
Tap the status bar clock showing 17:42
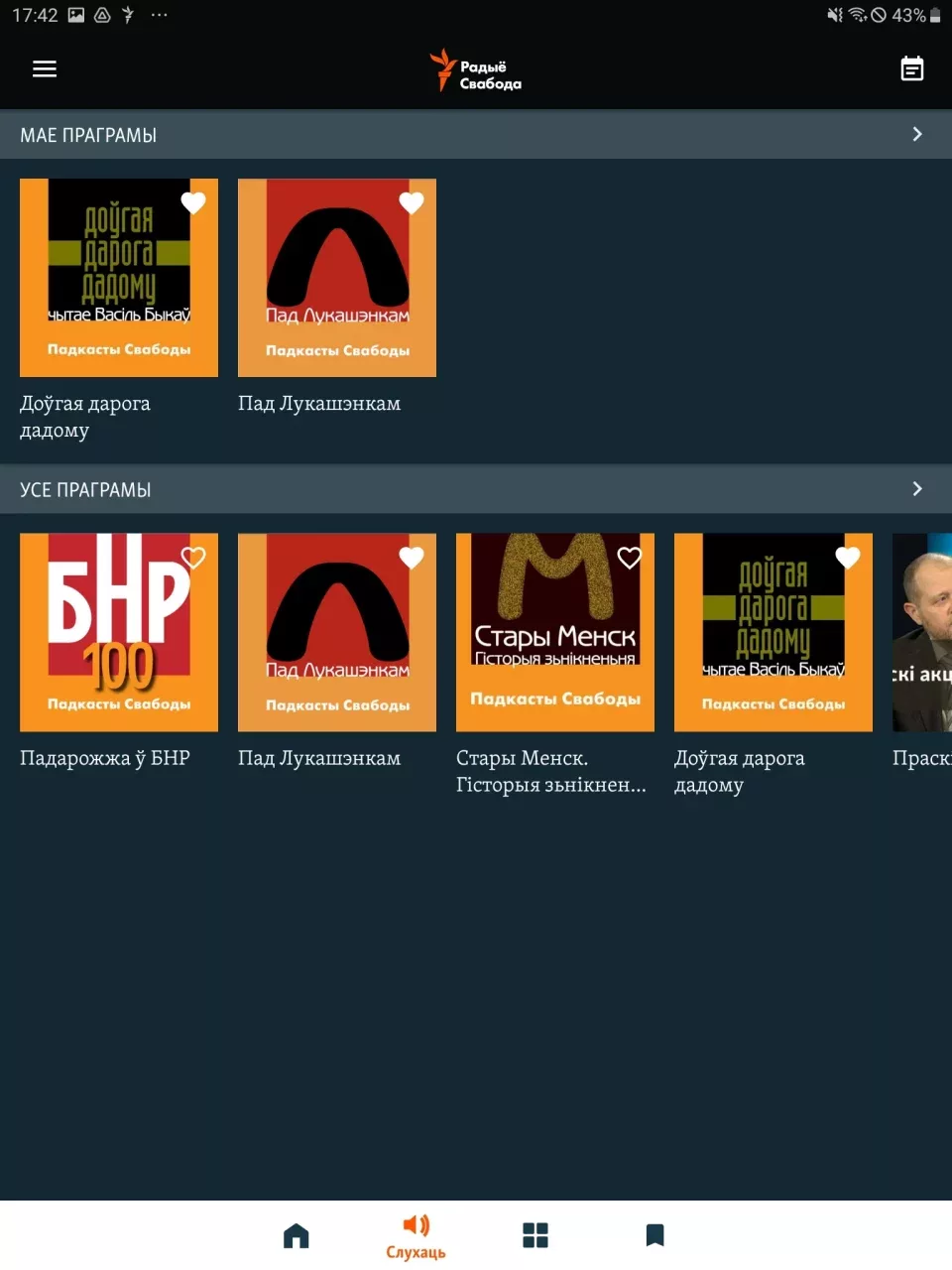tap(35, 15)
